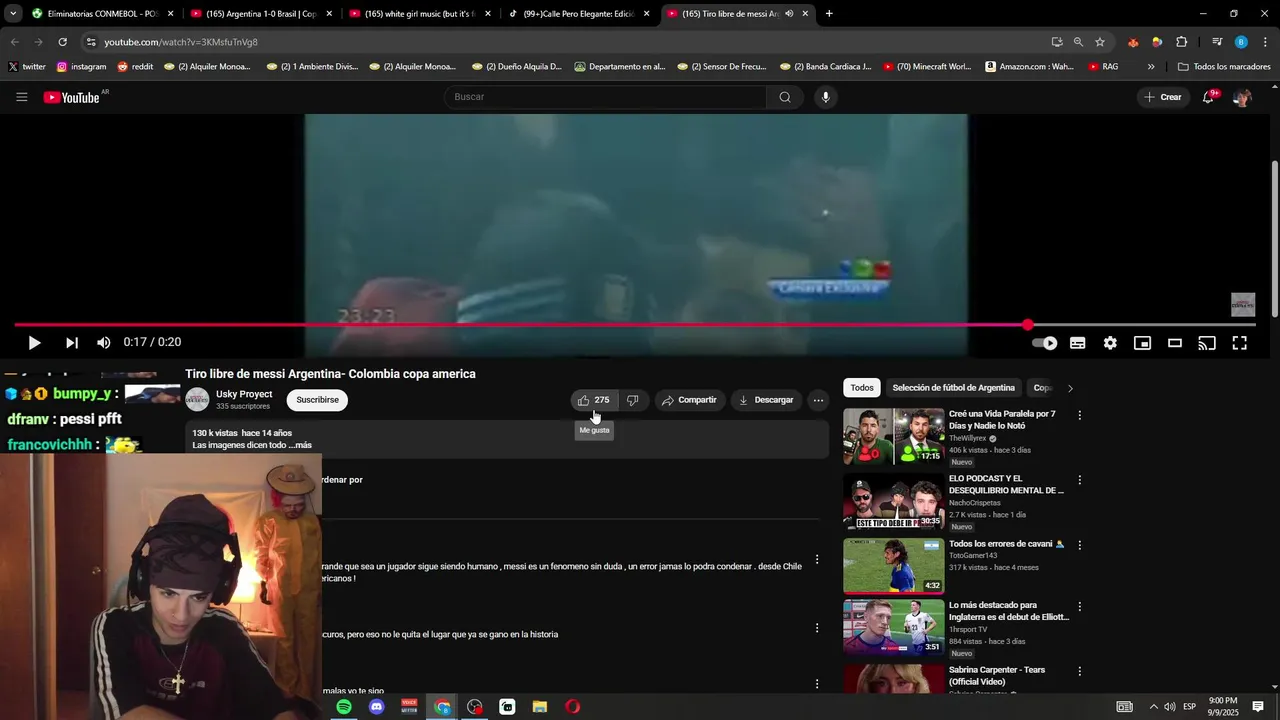Click the search magnifier button
Image resolution: width=1280 pixels, height=720 pixels.
785,97
